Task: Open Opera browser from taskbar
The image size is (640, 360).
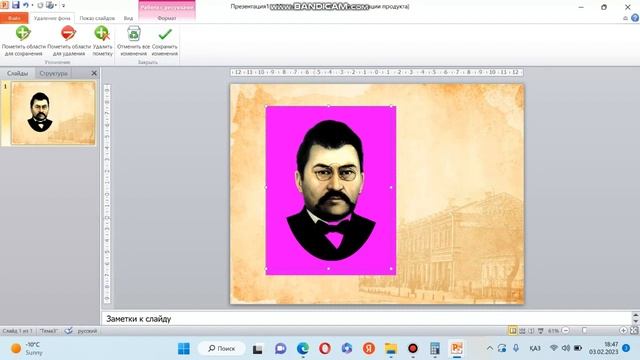Action: click(325, 349)
